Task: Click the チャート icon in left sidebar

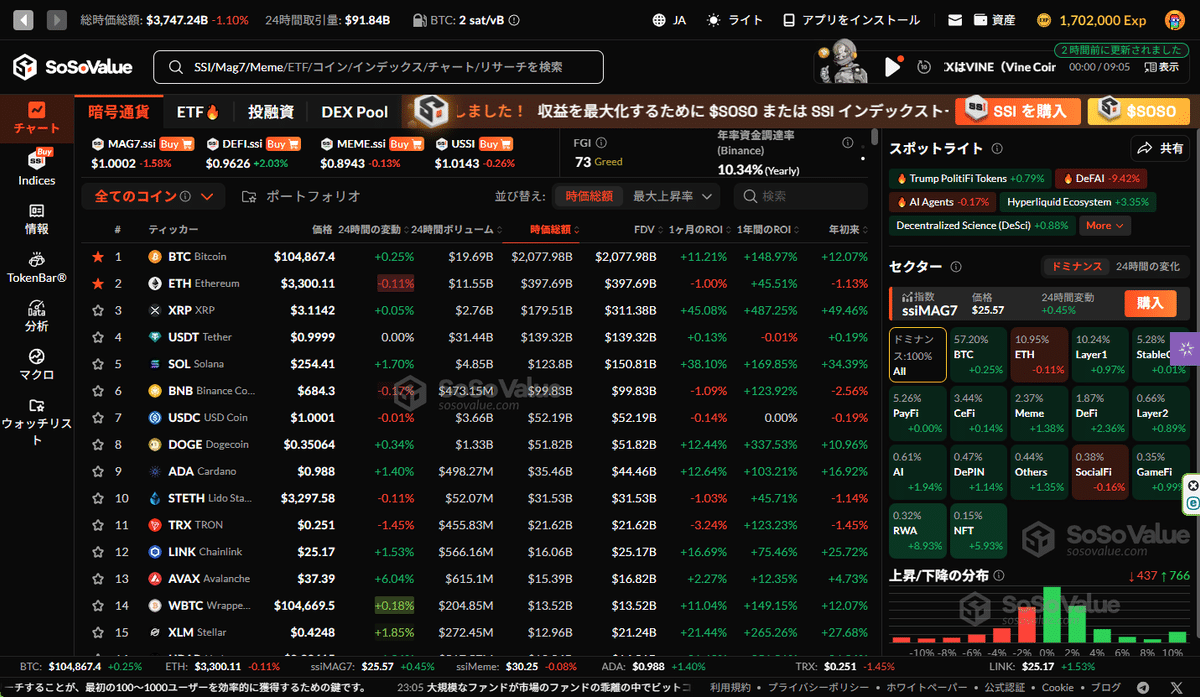Action: tap(36, 110)
